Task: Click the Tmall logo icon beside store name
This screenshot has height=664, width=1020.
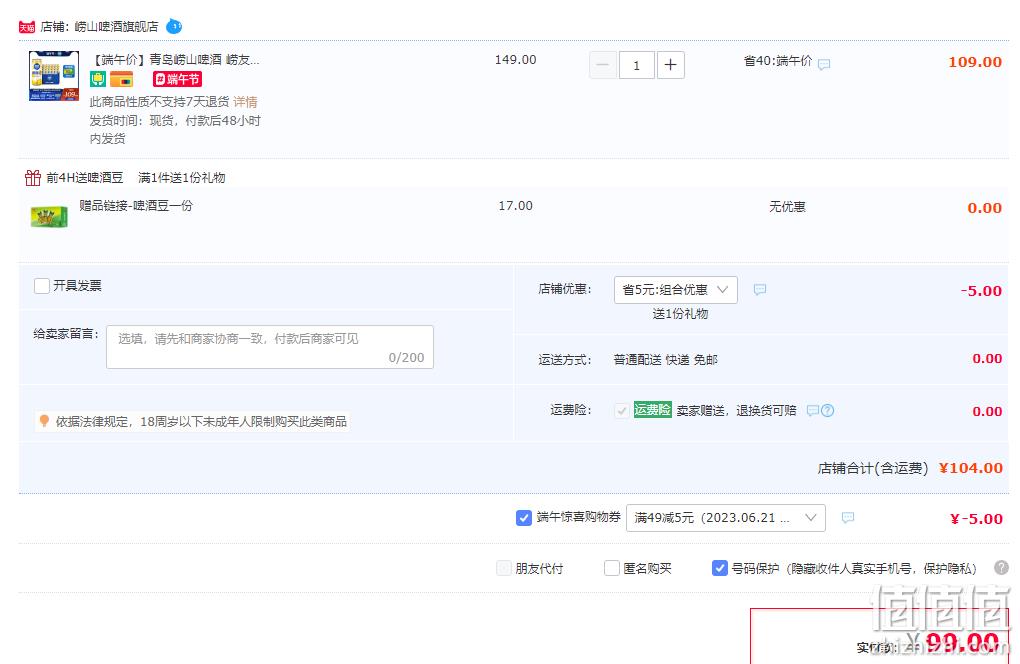Action: (x=27, y=27)
